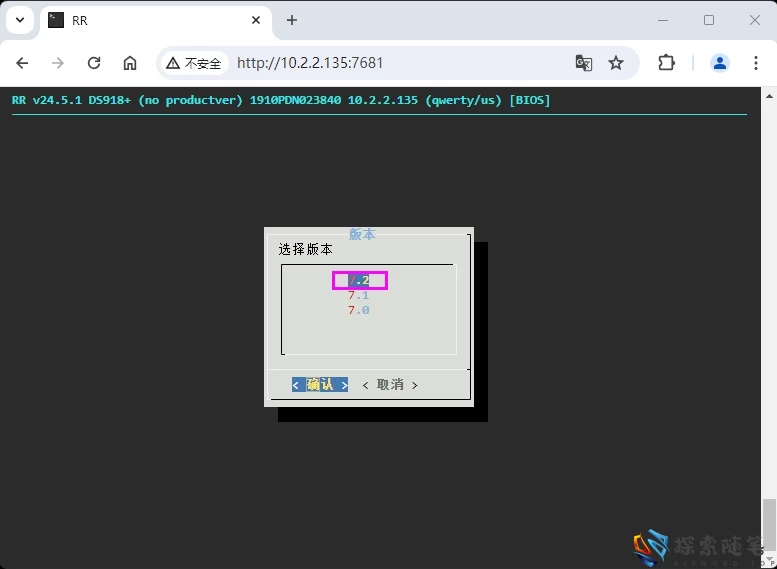Viewport: 777px width, 569px height.
Task: Expand the tab search dropdown arrow
Action: [x=19, y=20]
